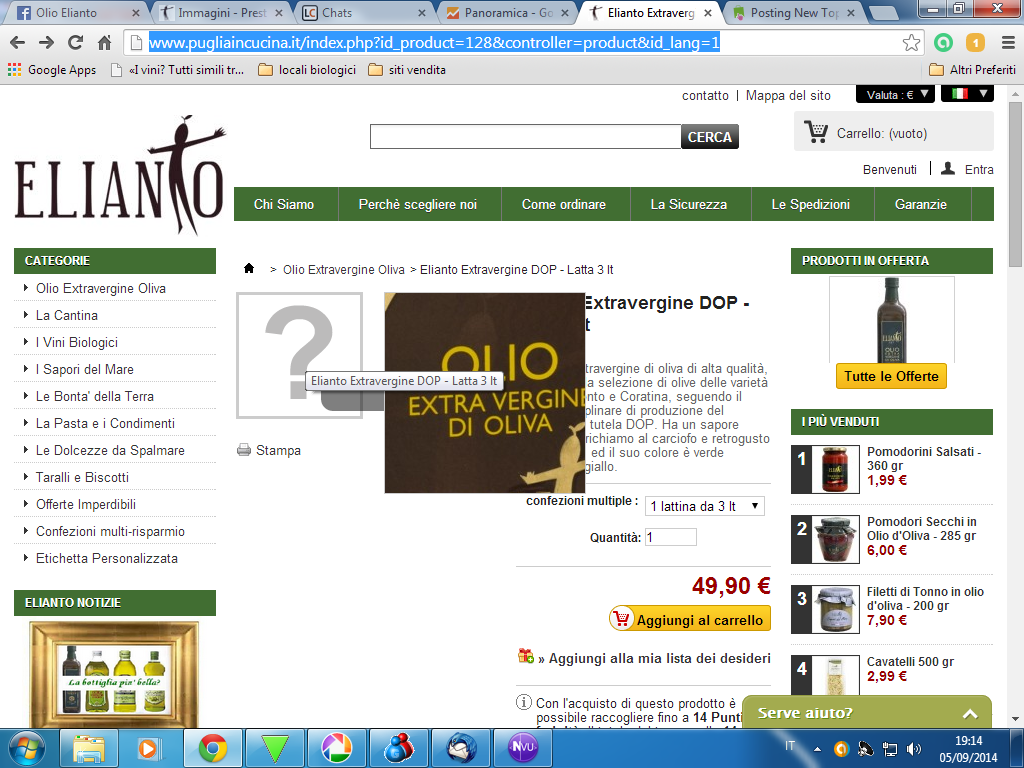Open the Windows Start button
Image resolution: width=1024 pixels, height=768 pixels.
click(x=27, y=748)
